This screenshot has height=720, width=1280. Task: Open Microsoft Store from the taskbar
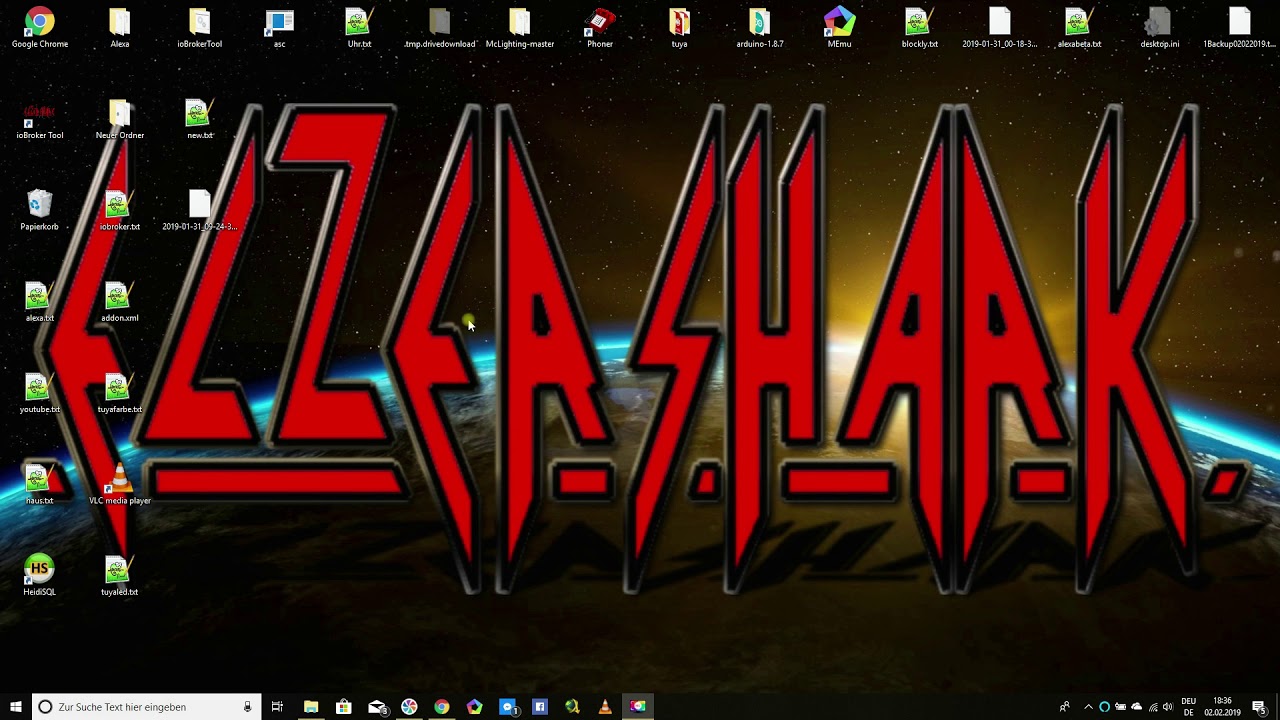(344, 707)
